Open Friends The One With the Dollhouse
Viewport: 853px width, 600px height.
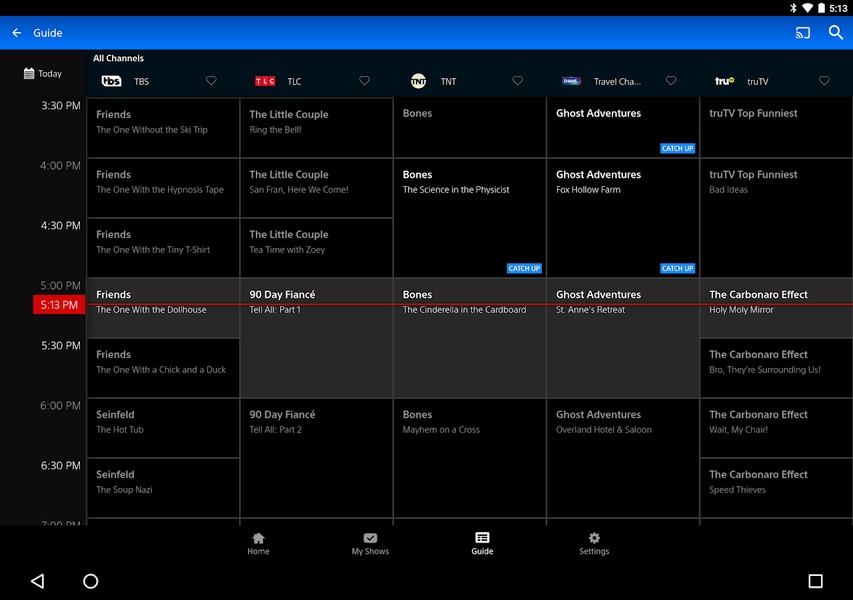point(163,308)
